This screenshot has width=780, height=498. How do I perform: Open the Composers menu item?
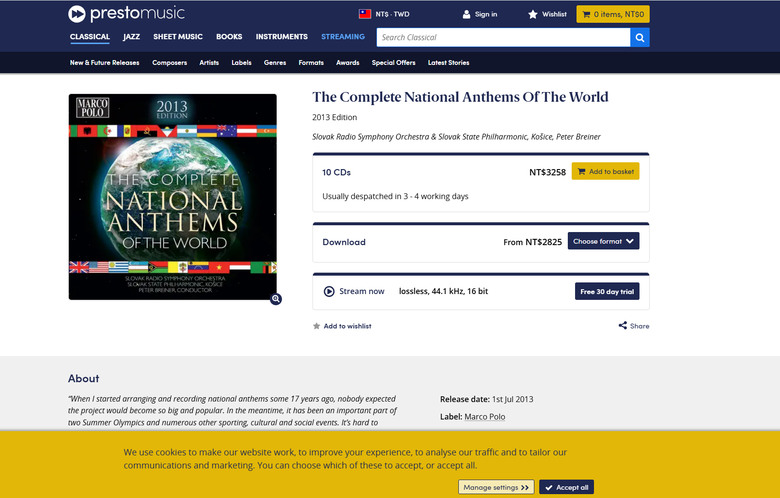(x=170, y=63)
